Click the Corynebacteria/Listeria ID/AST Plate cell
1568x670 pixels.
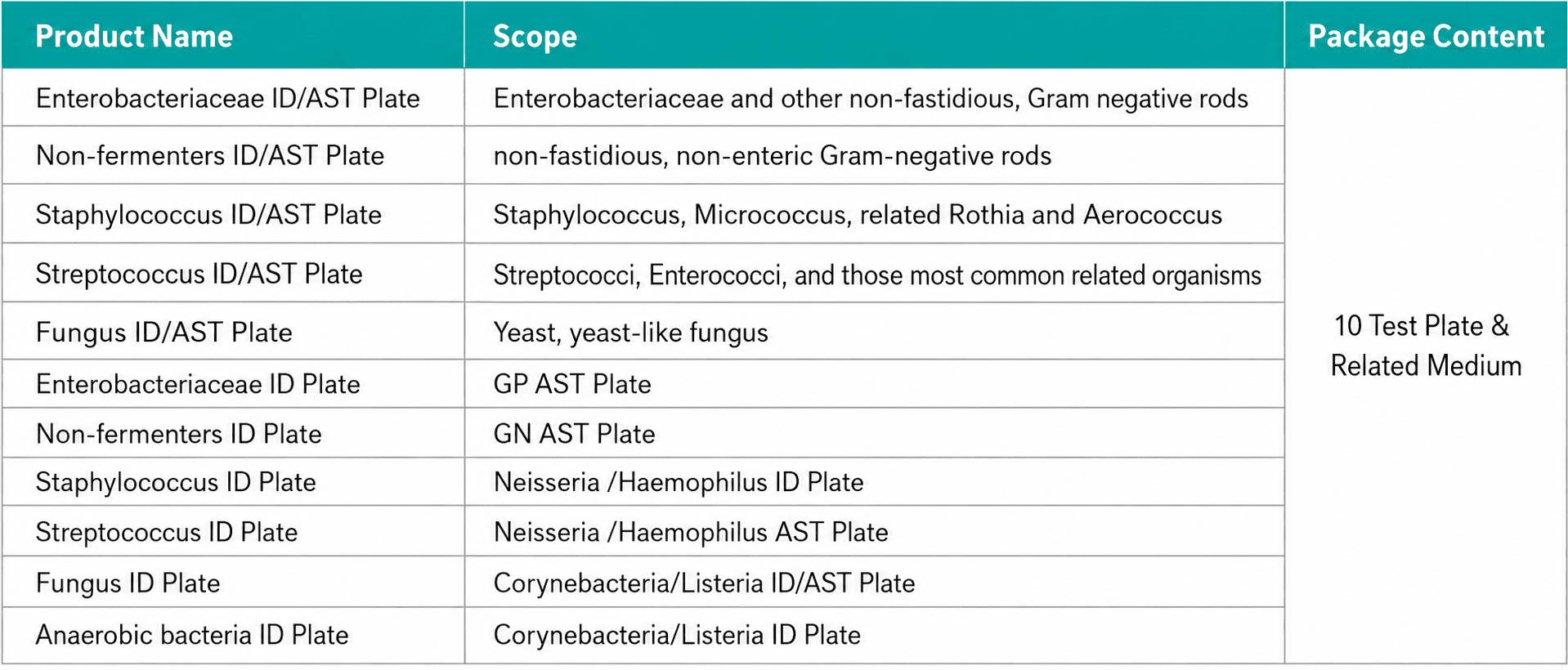tap(874, 583)
